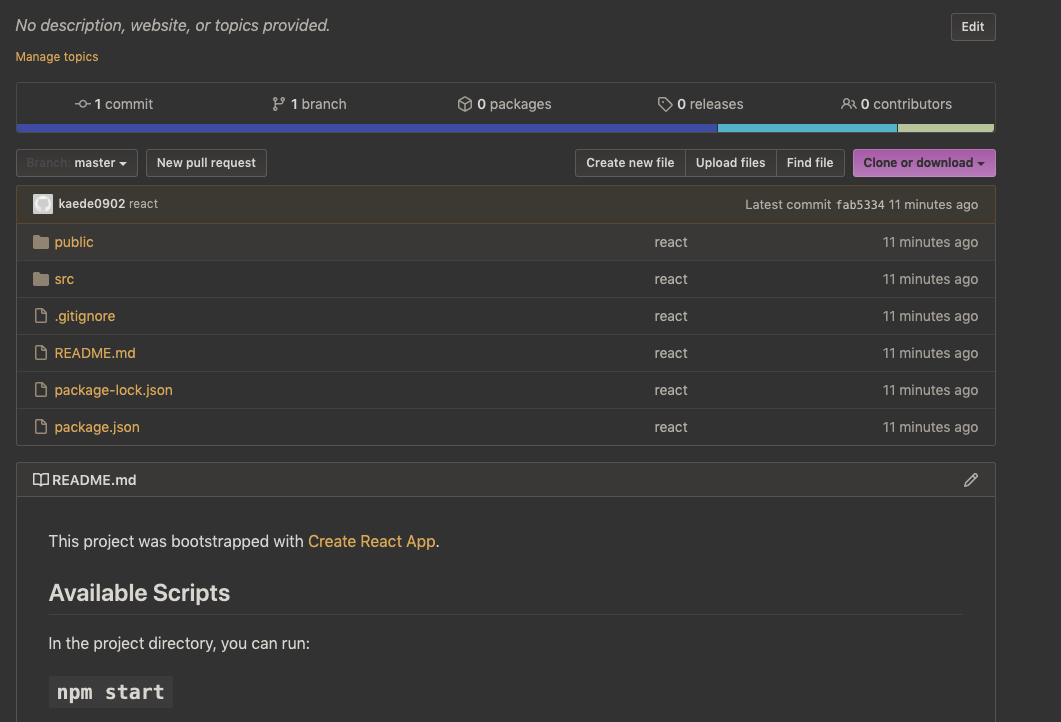Click the dark blue language bar segment
The width and height of the screenshot is (1061, 722).
click(x=367, y=128)
